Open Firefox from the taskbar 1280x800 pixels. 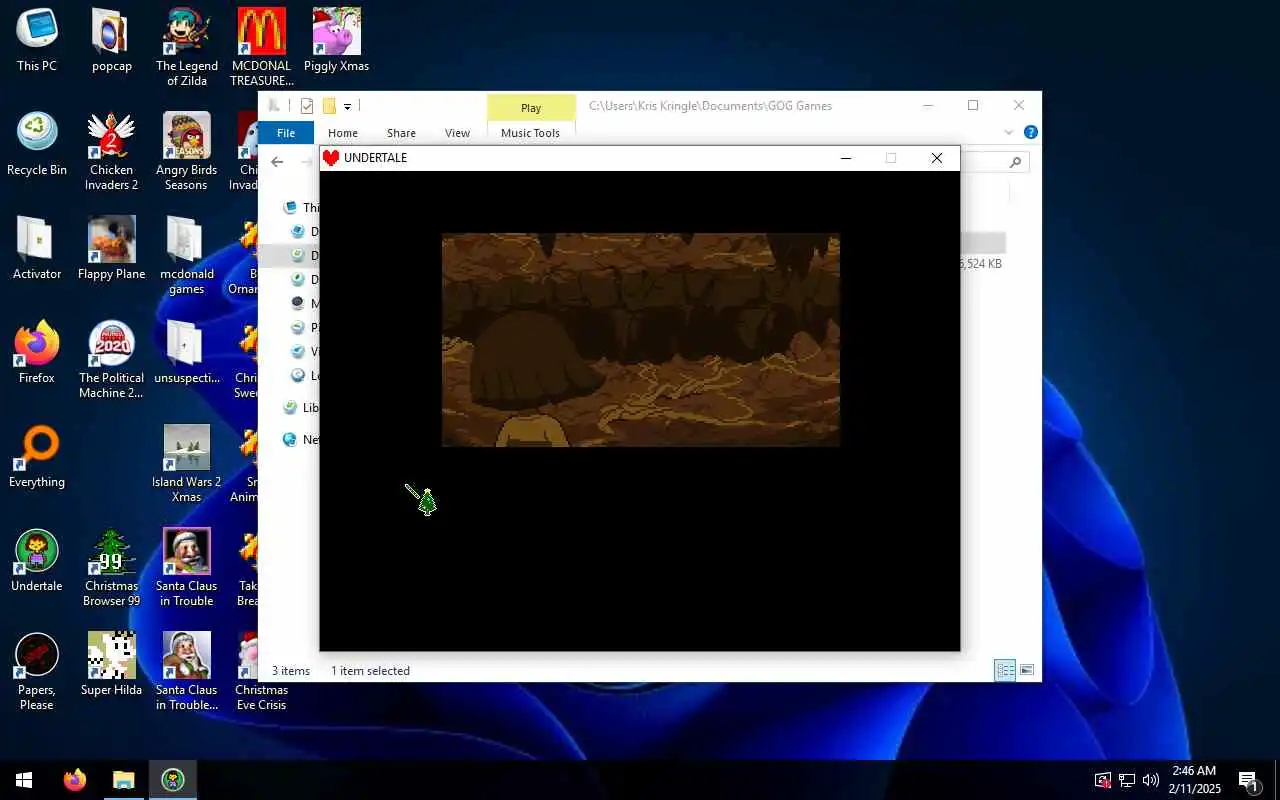coord(75,780)
